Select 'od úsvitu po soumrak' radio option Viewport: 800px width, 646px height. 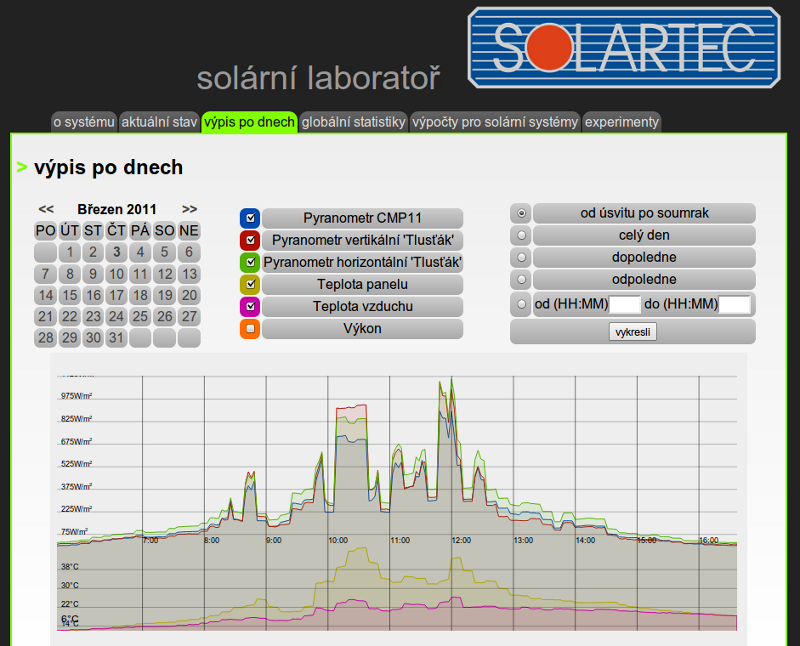[520, 213]
